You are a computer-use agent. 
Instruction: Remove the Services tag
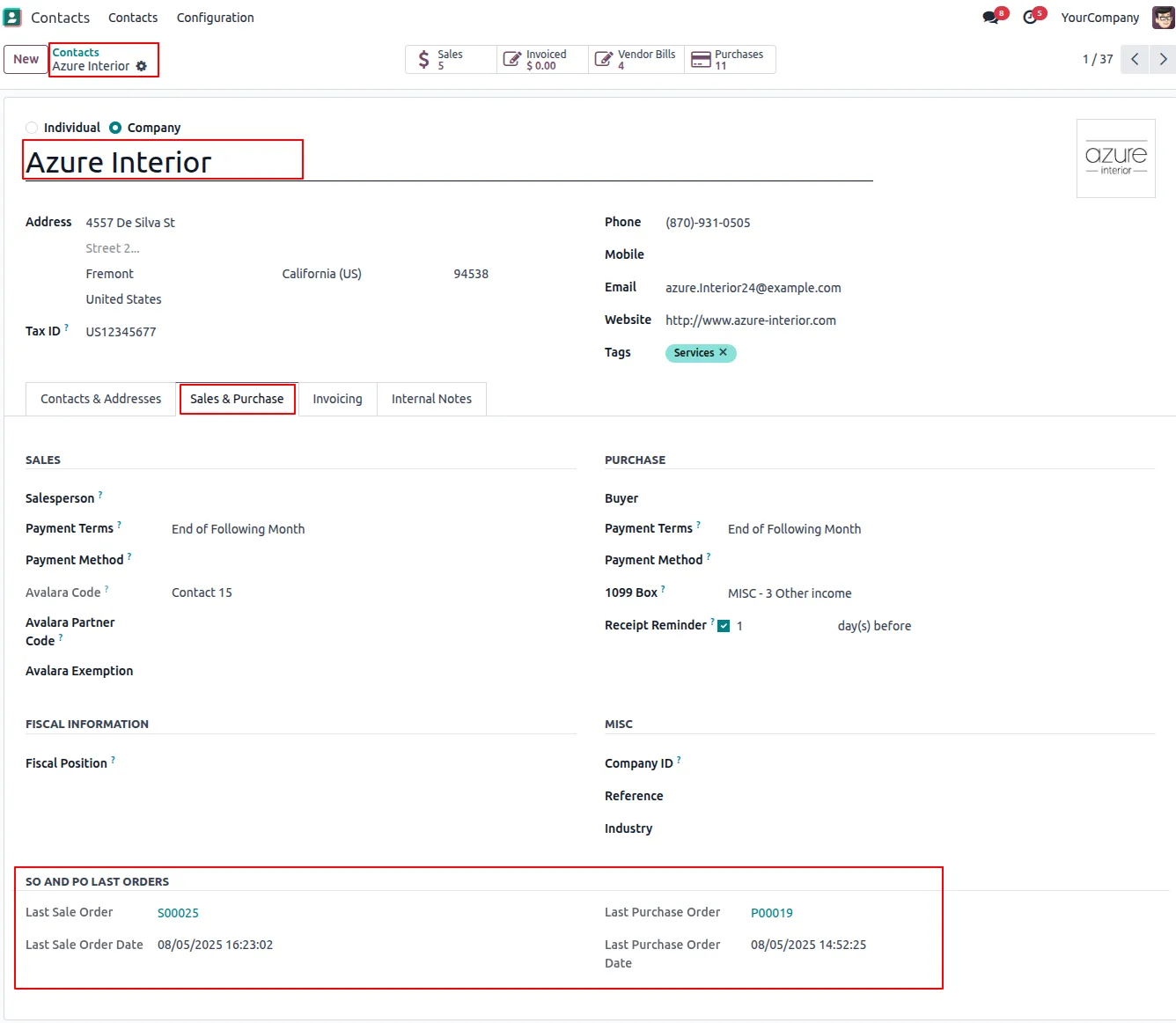coord(724,352)
